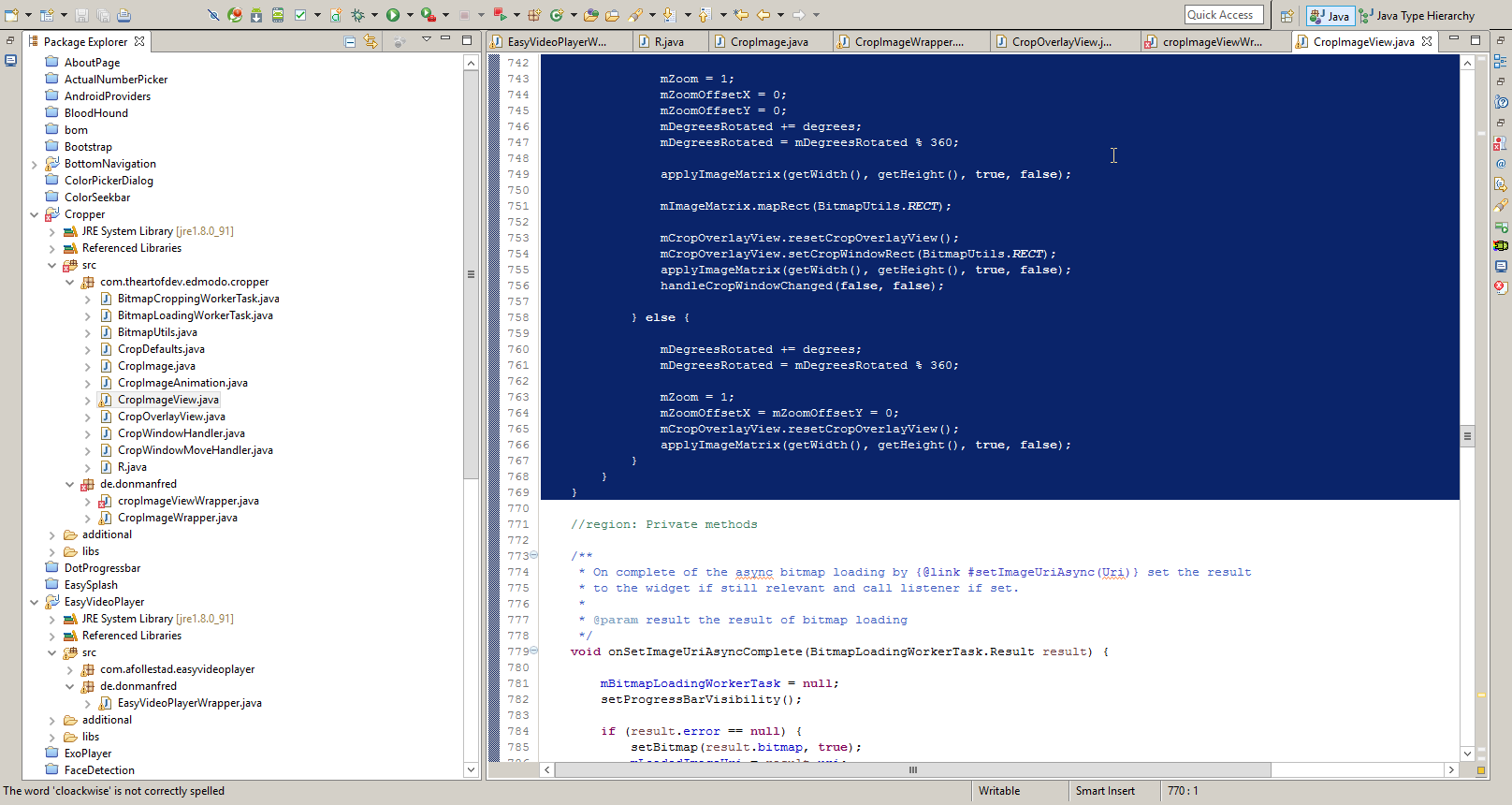Collapse the Cropper project tree
The height and width of the screenshot is (805, 1512).
tap(35, 214)
